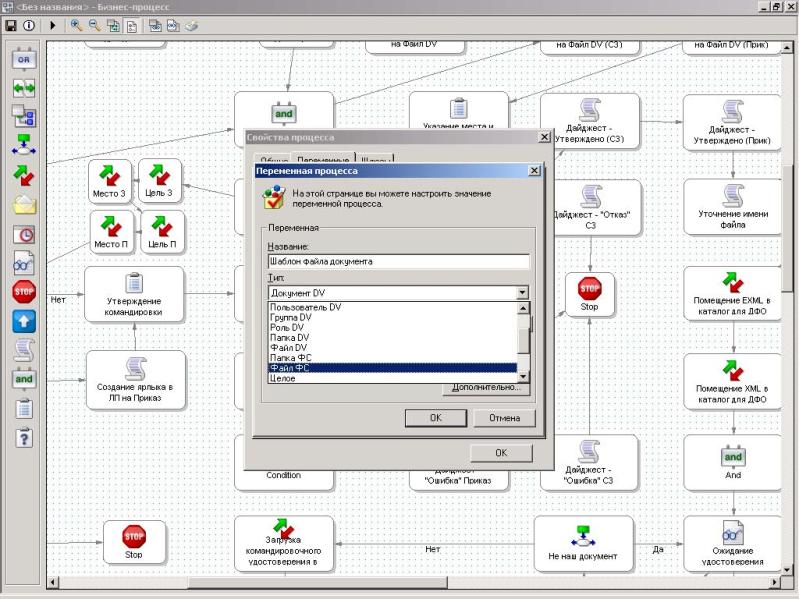Select the subprocess windows tool in palette

click(24, 116)
